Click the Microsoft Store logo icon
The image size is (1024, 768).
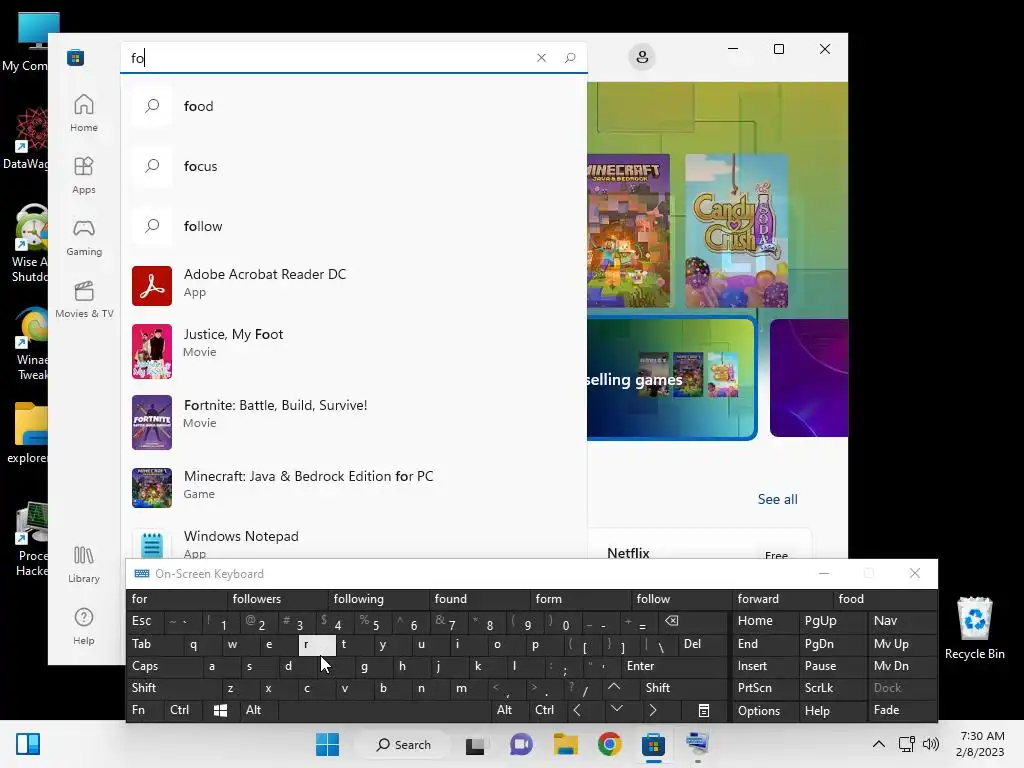point(75,57)
